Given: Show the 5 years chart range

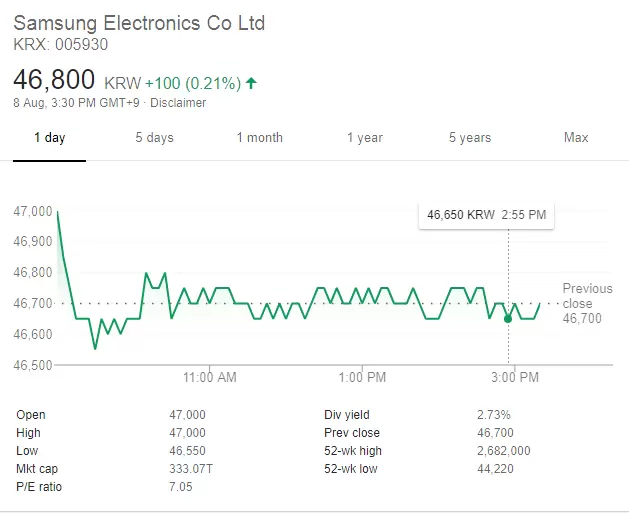Looking at the screenshot, I should [x=470, y=138].
